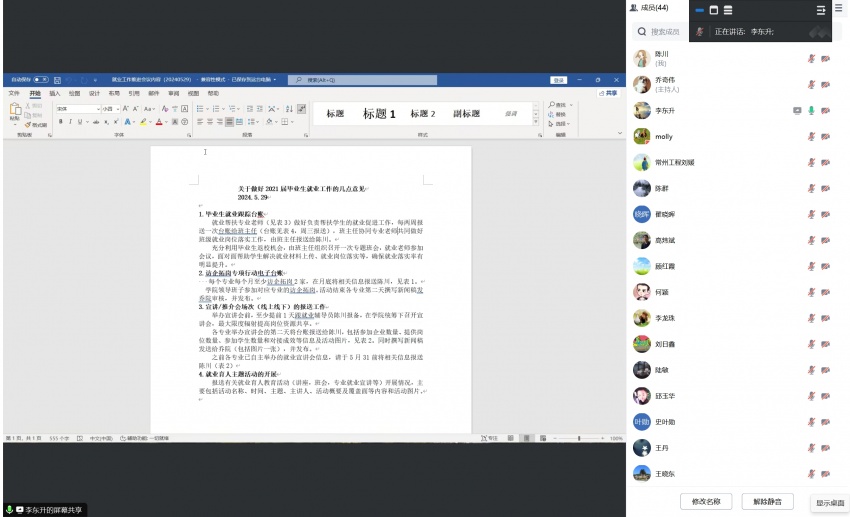Click the collapse panel icon in the floating bar

[821, 10]
